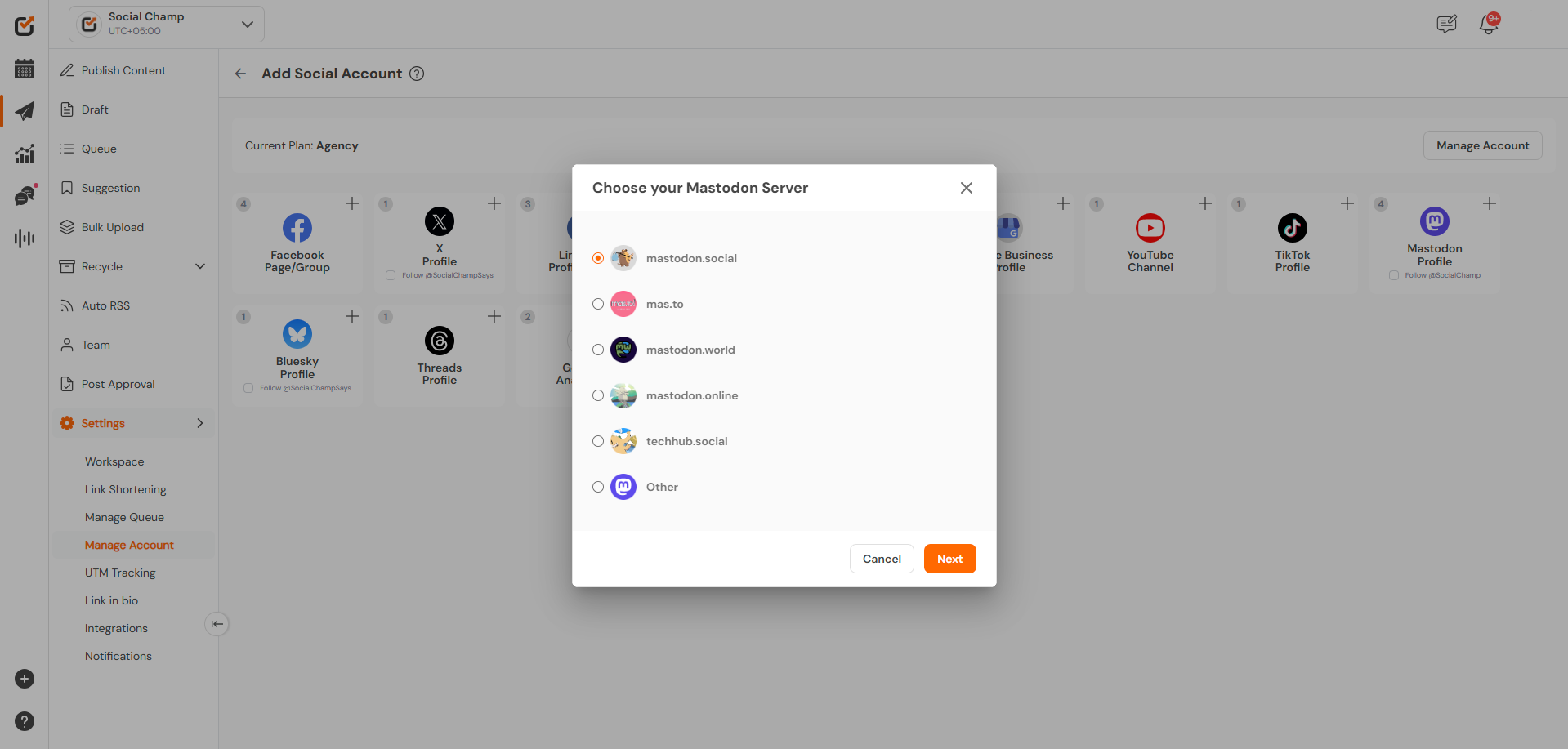The image size is (1568, 749).
Task: Collapse the Settings section chevron
Action: tap(200, 423)
